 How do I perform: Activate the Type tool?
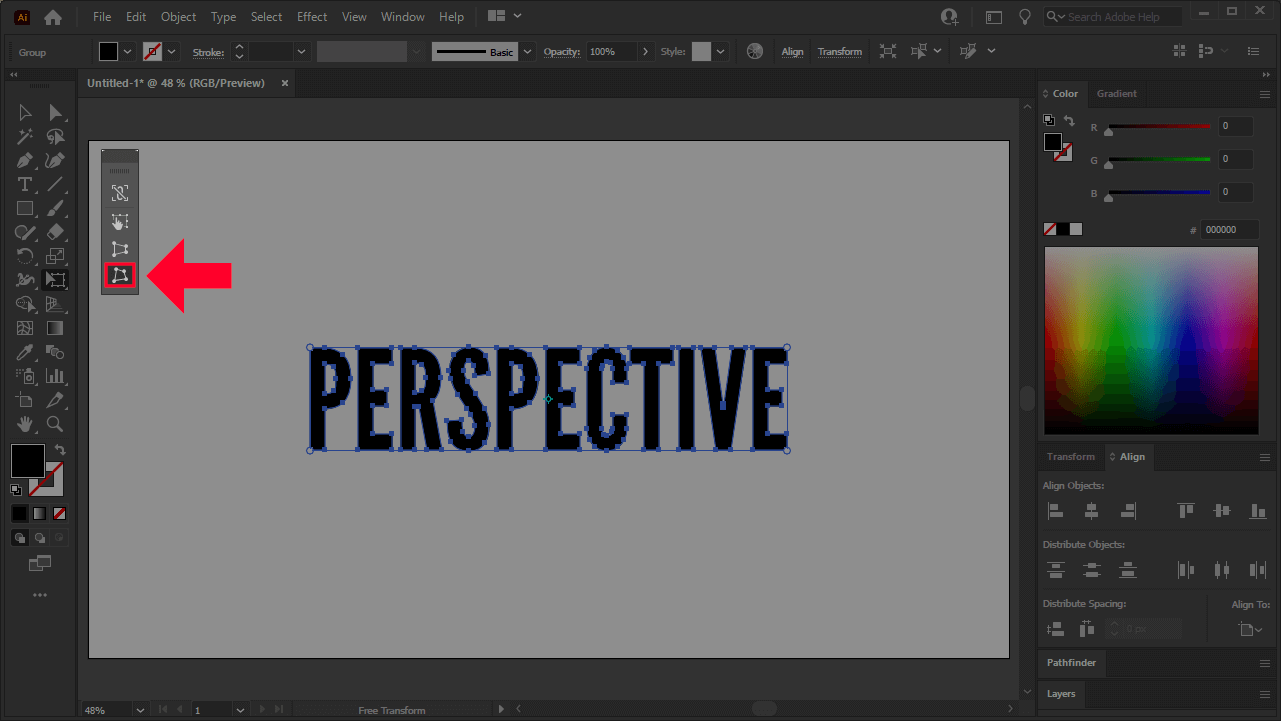(25, 184)
